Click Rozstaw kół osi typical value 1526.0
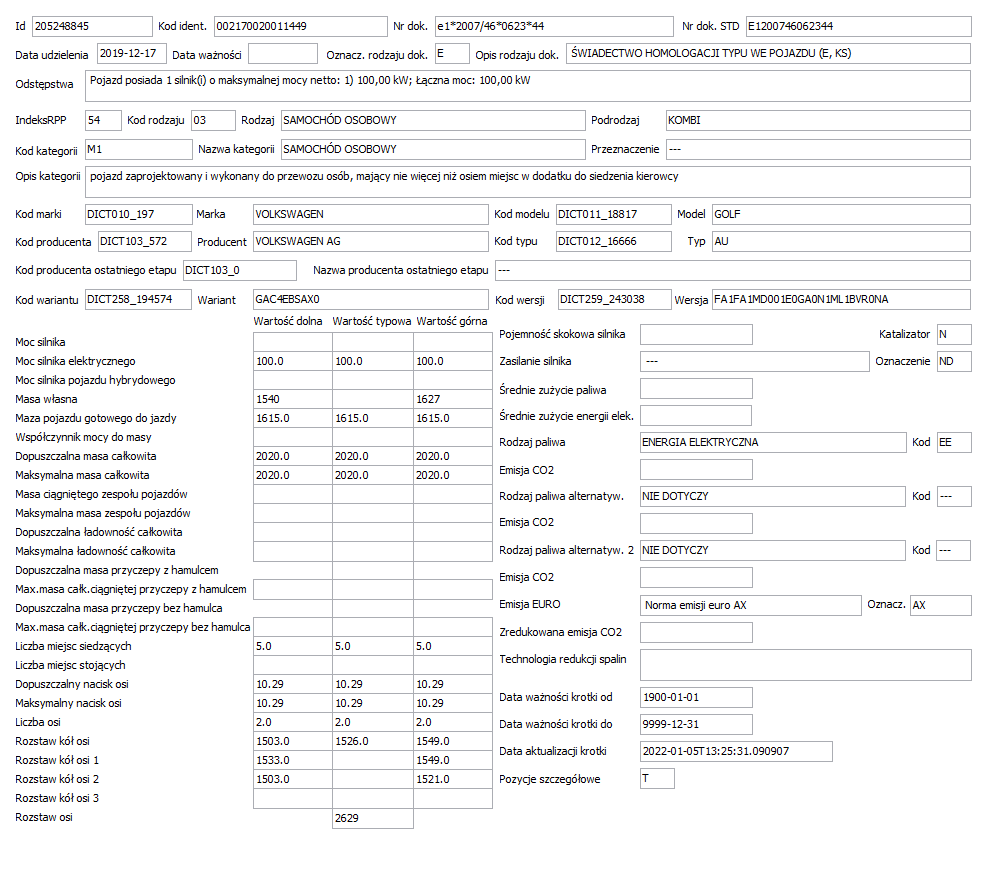Viewport: 1008px width, 878px height. pos(373,741)
